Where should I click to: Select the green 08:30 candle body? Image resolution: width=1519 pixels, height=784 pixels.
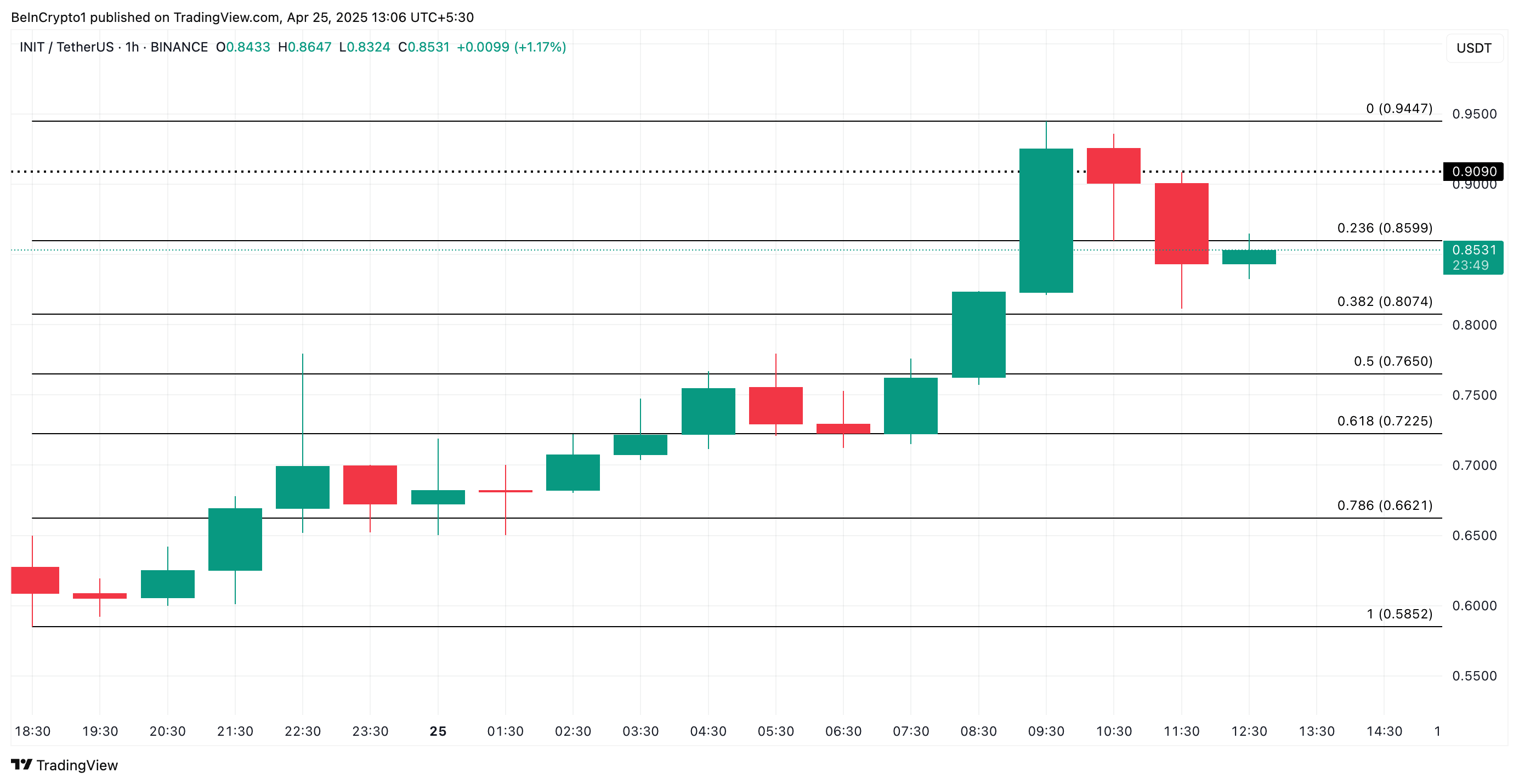pyautogui.click(x=978, y=334)
